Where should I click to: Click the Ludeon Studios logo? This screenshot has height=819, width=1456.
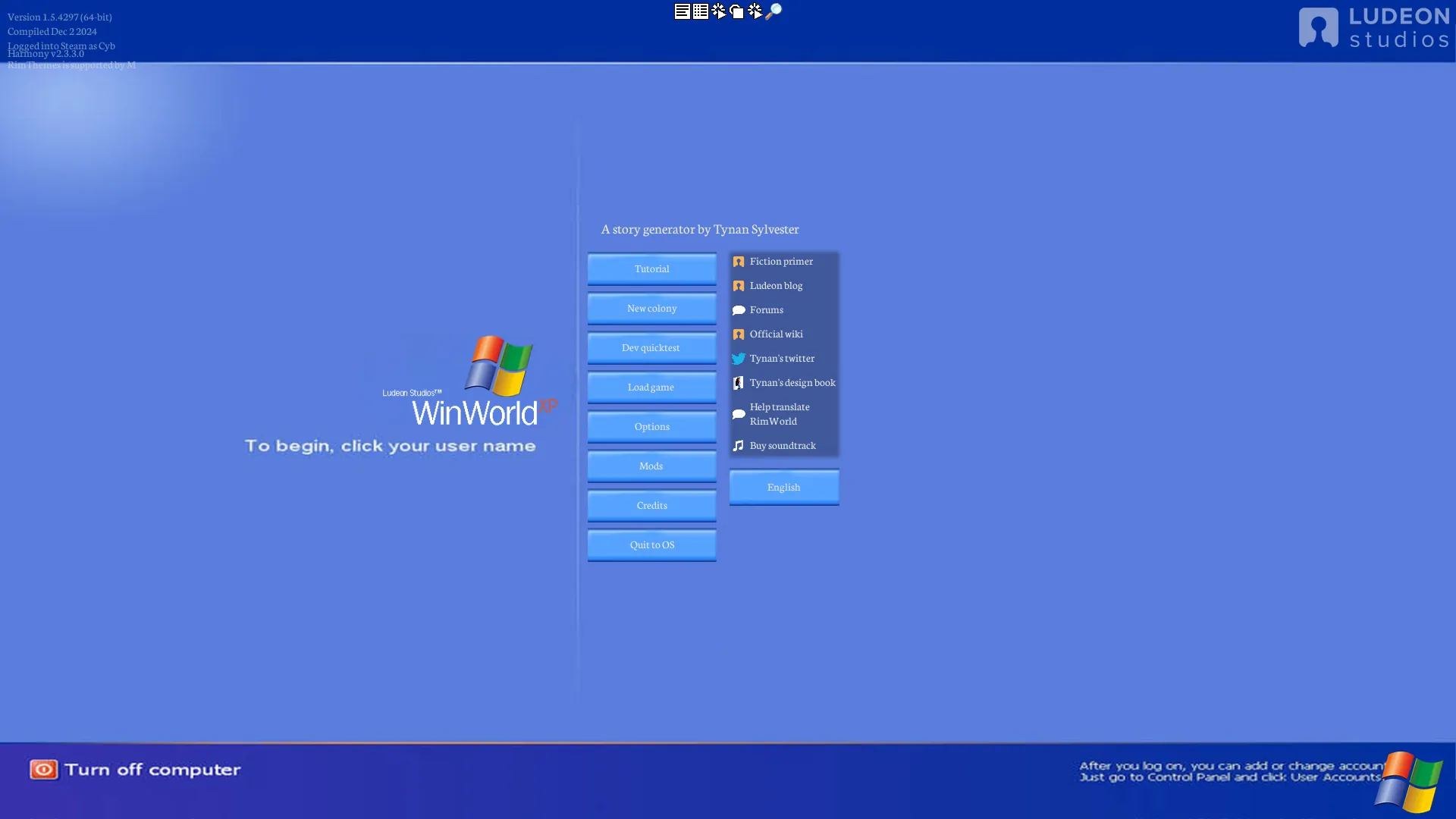point(1374,28)
